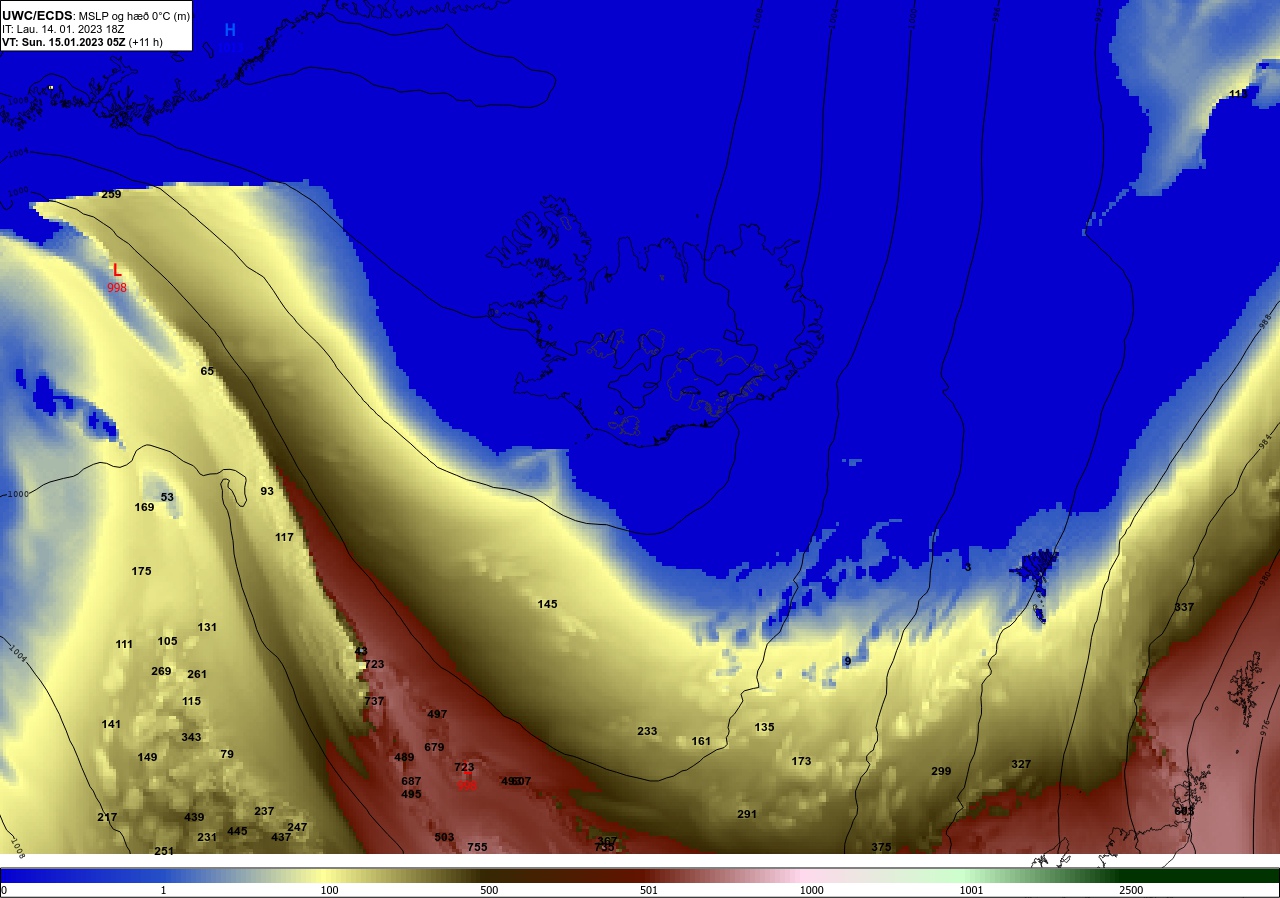Click the map value 737
1280x898 pixels.
[x=374, y=701]
